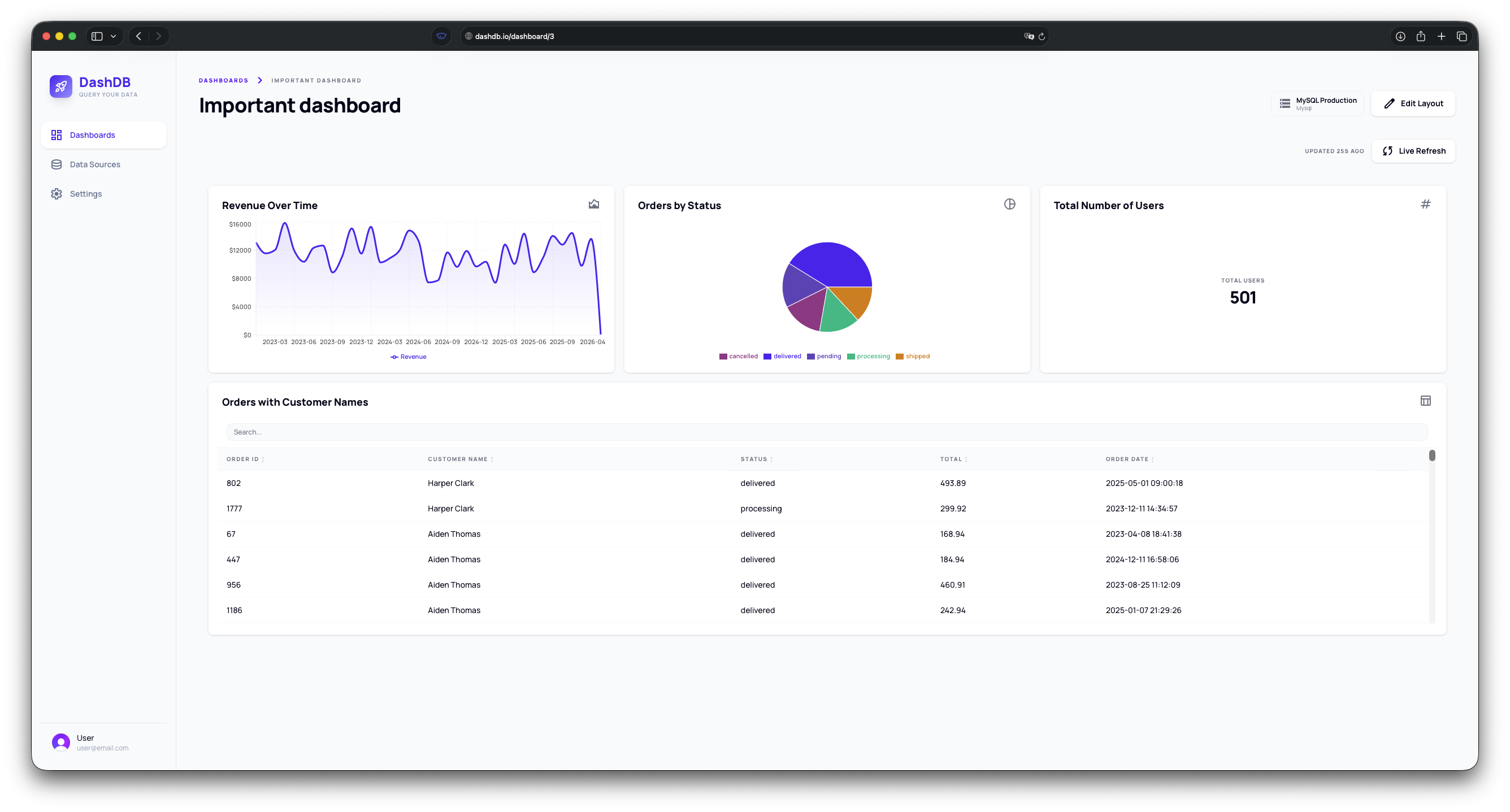
Task: Toggle the cancelled legend entry in pie chart
Action: (x=738, y=357)
